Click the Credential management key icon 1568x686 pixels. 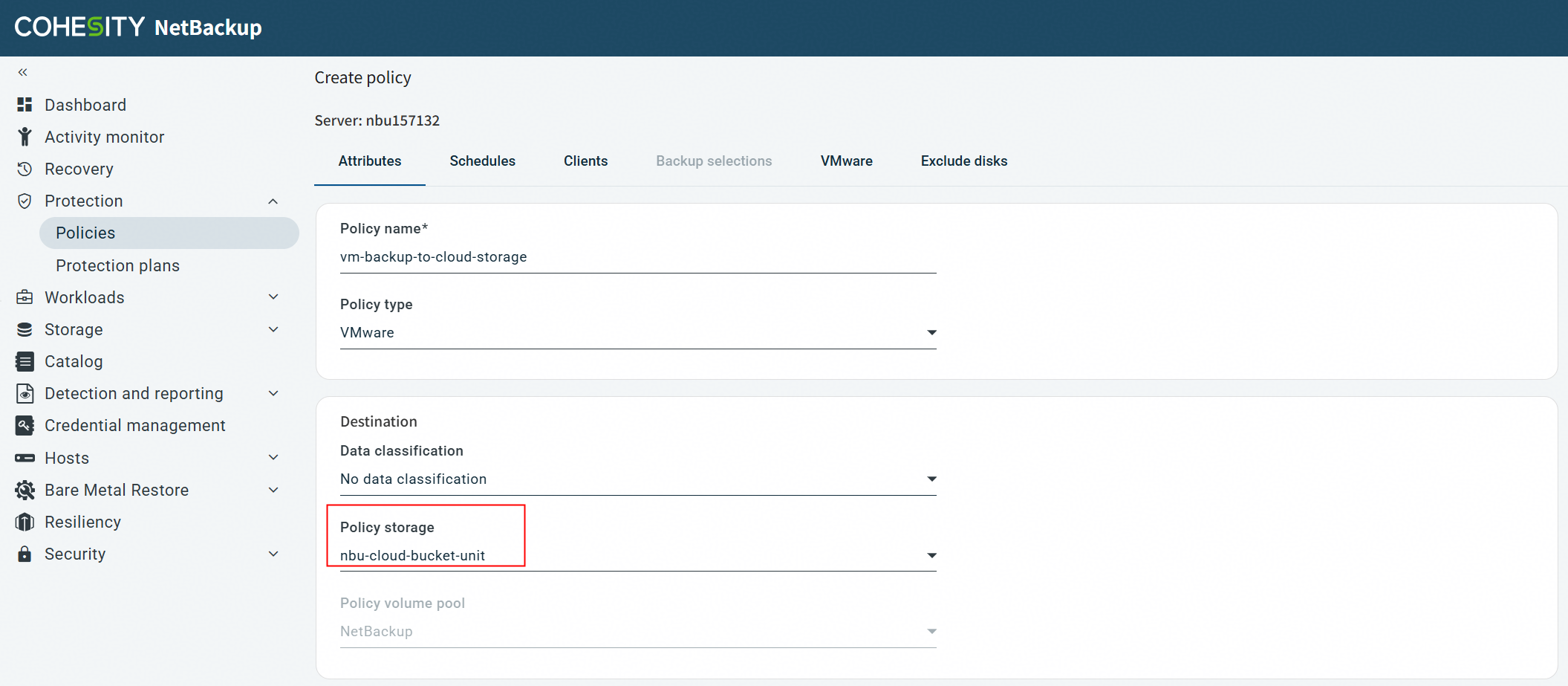25,425
